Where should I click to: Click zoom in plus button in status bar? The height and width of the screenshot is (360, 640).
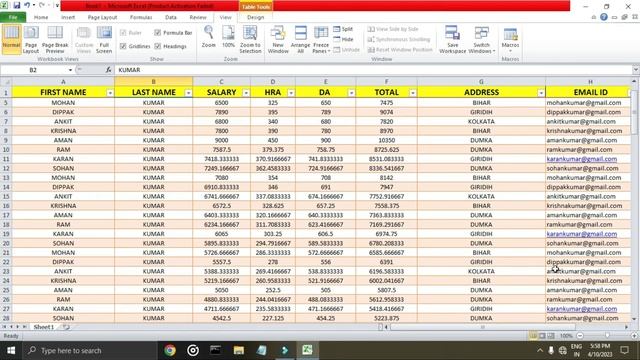634,336
